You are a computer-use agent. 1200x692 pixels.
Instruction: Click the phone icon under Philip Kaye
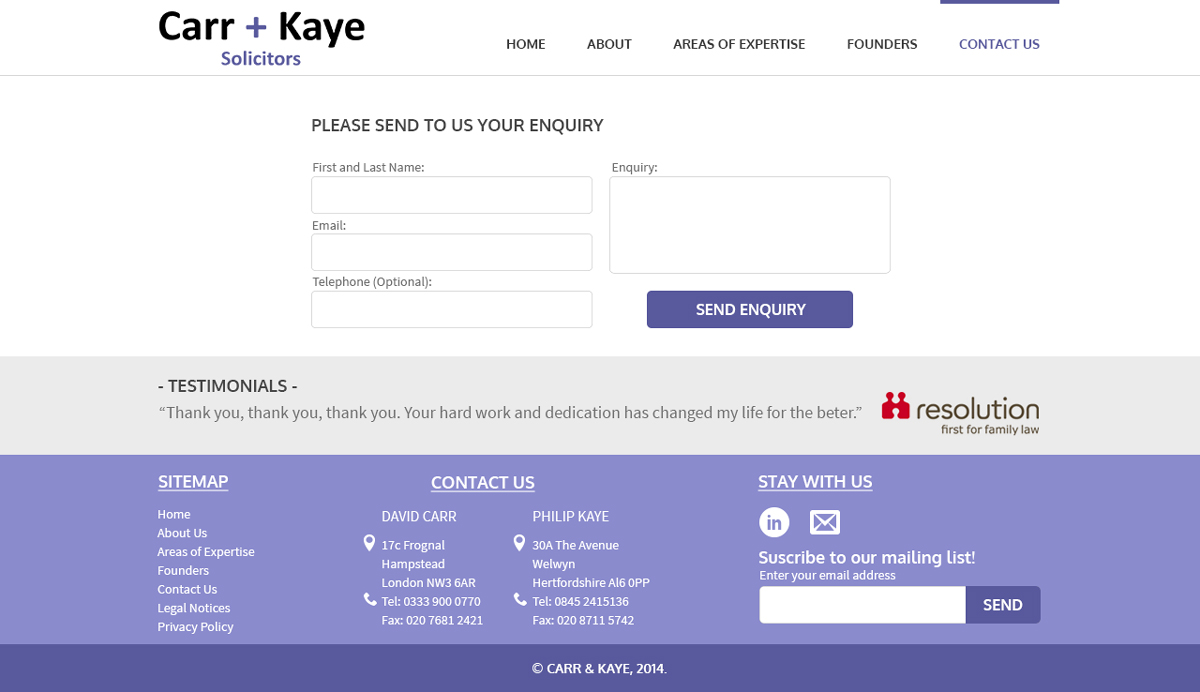[x=520, y=599]
